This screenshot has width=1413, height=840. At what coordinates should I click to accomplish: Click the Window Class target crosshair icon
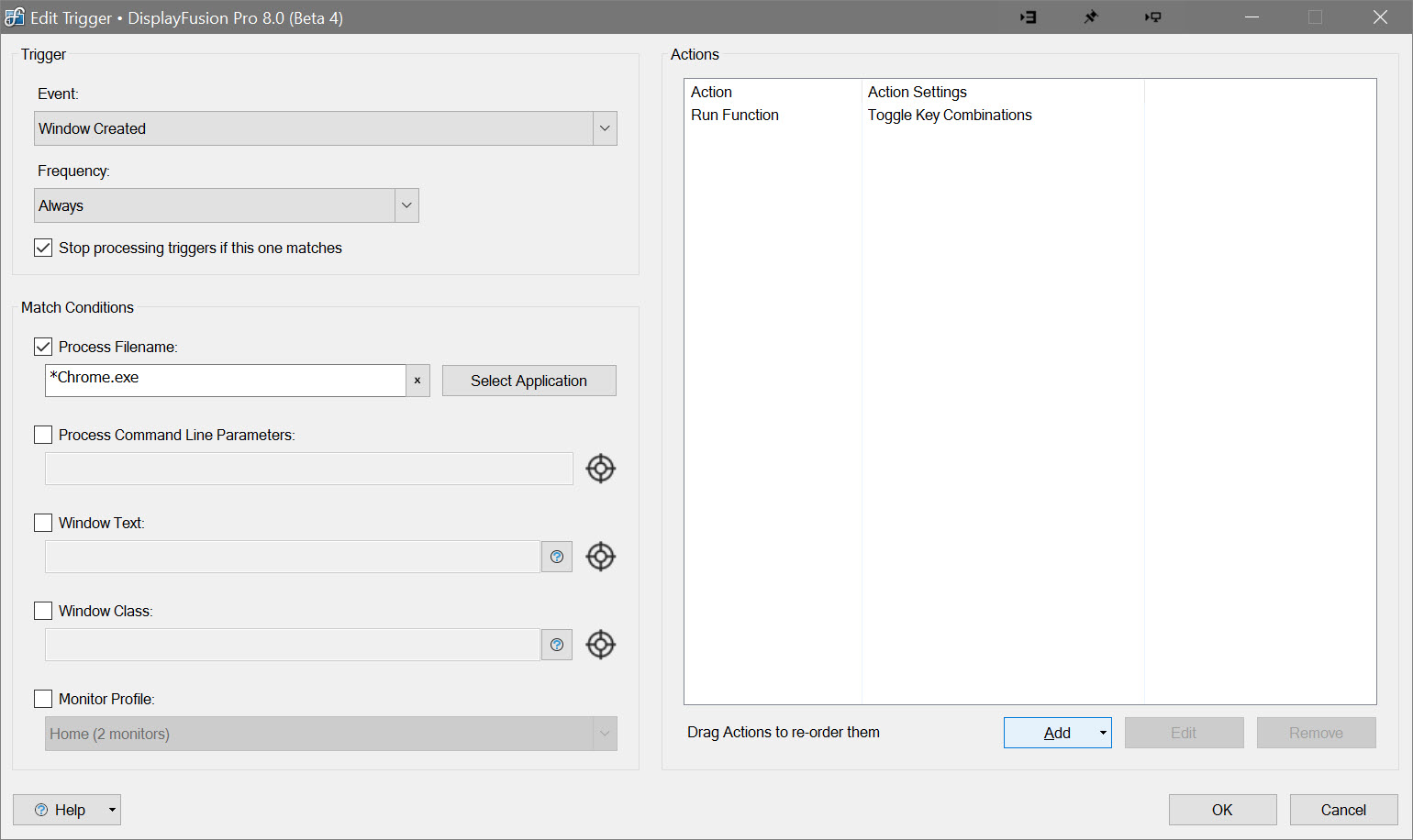600,645
